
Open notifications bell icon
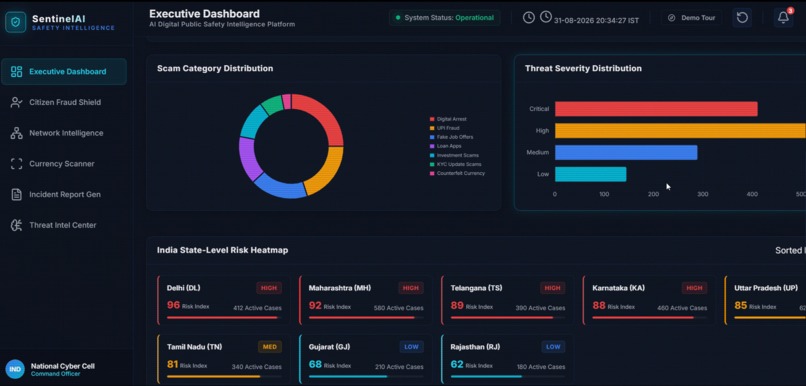click(x=783, y=17)
